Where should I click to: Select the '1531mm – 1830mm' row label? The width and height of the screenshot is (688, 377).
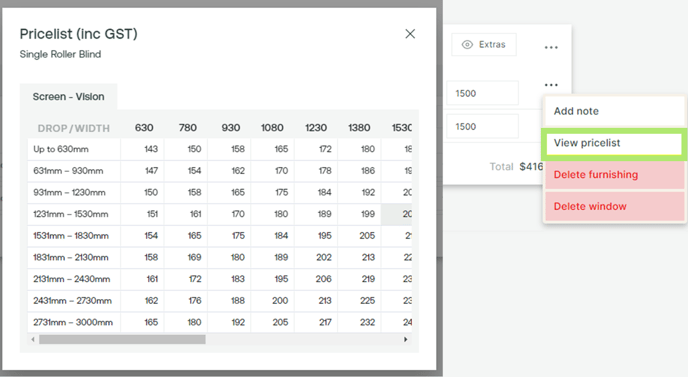click(x=71, y=236)
